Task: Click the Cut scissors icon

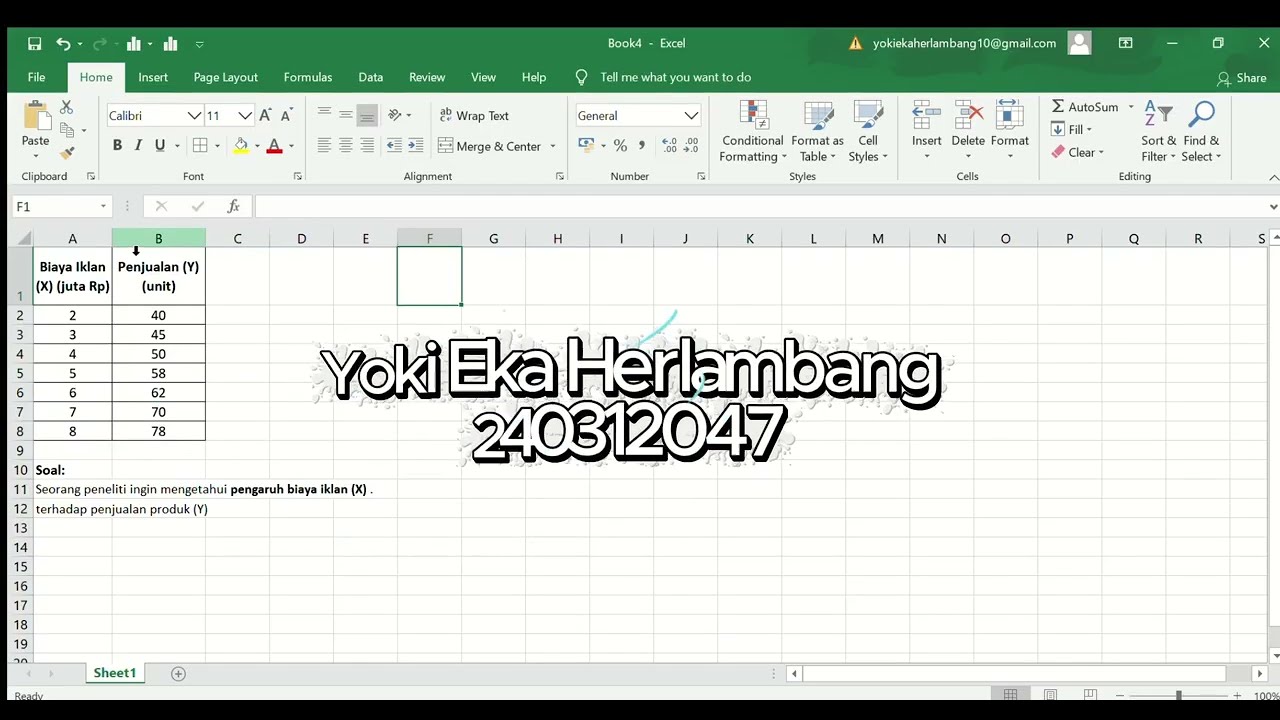Action: [x=66, y=107]
